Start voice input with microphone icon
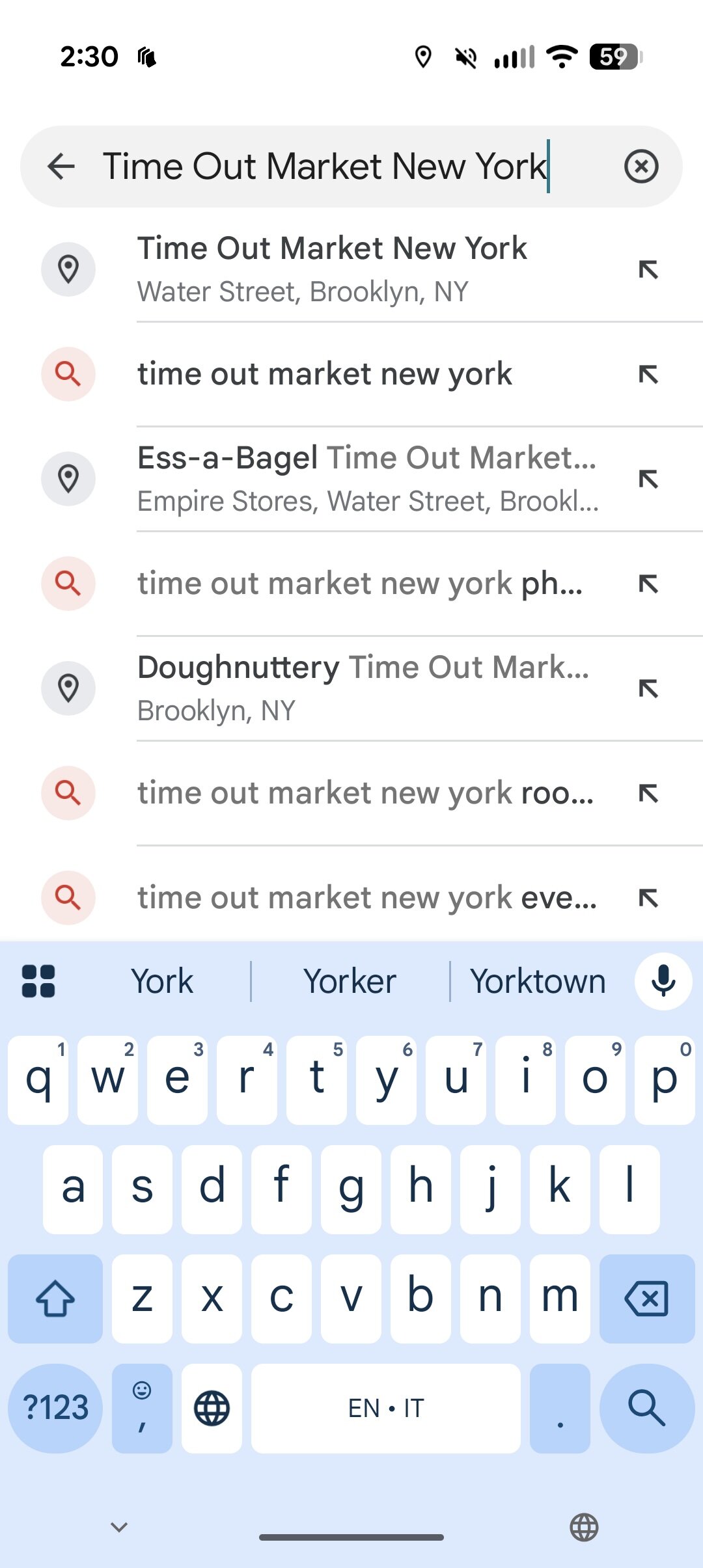This screenshot has height=1568, width=703. pos(663,981)
